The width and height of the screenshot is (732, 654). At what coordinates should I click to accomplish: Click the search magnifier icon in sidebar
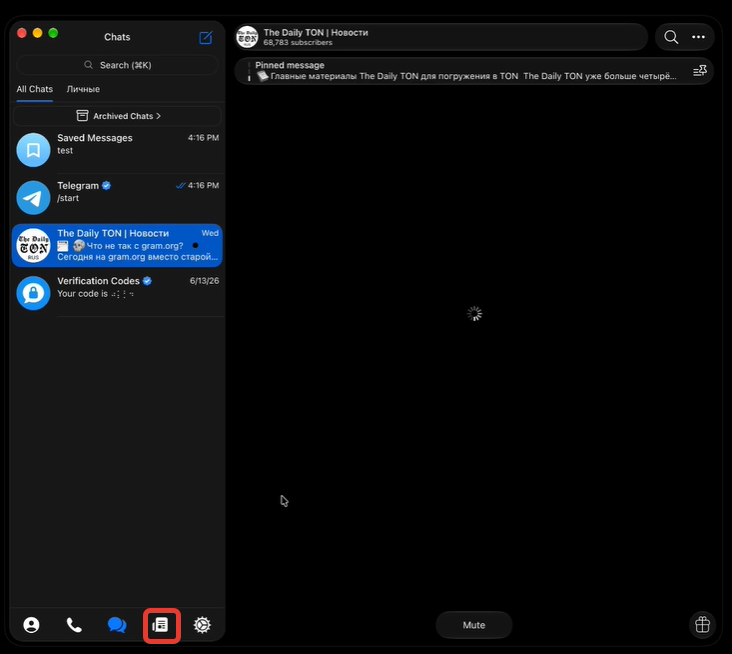pyautogui.click(x=88, y=65)
